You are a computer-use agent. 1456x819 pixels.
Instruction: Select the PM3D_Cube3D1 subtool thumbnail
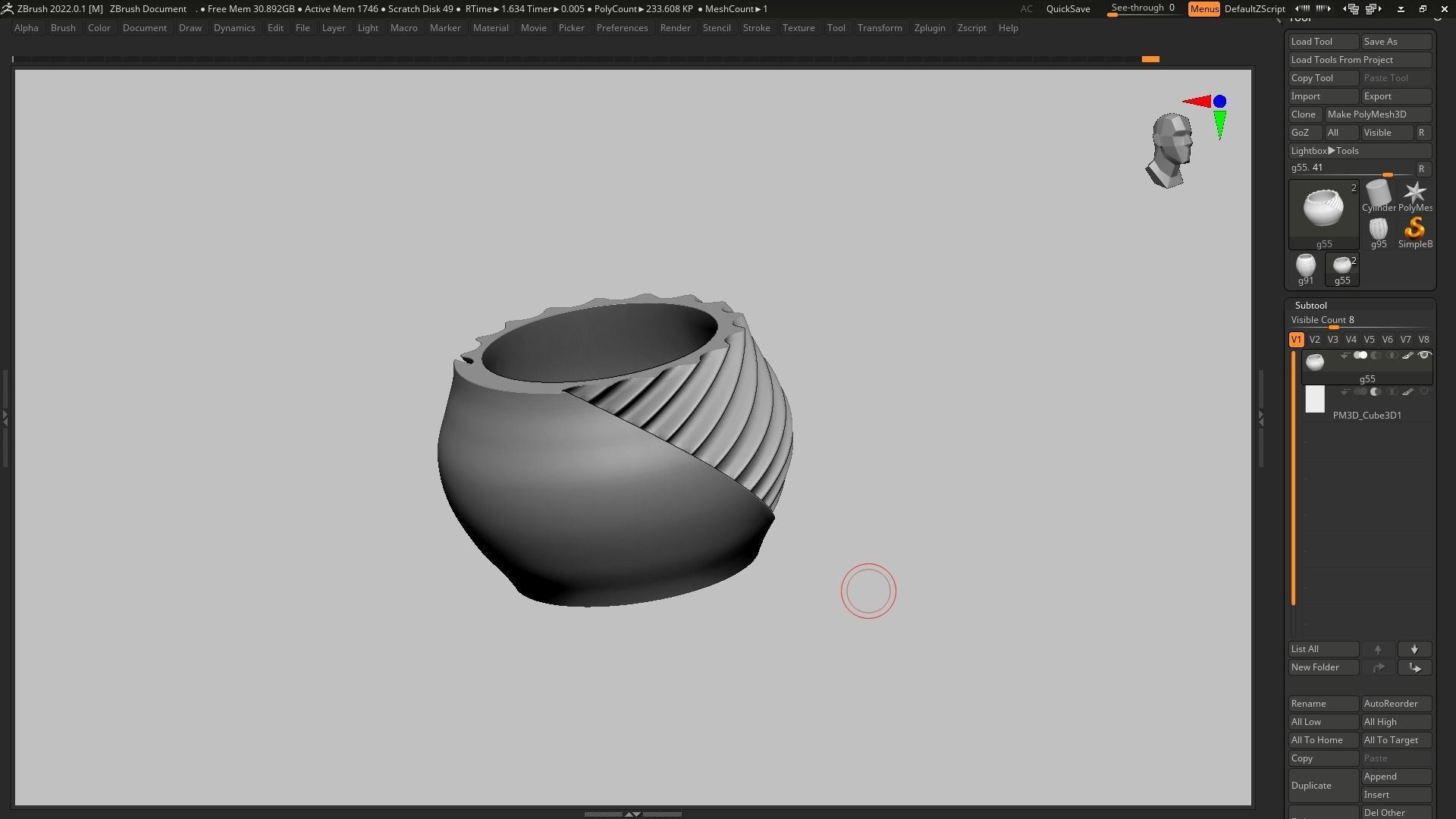1315,400
